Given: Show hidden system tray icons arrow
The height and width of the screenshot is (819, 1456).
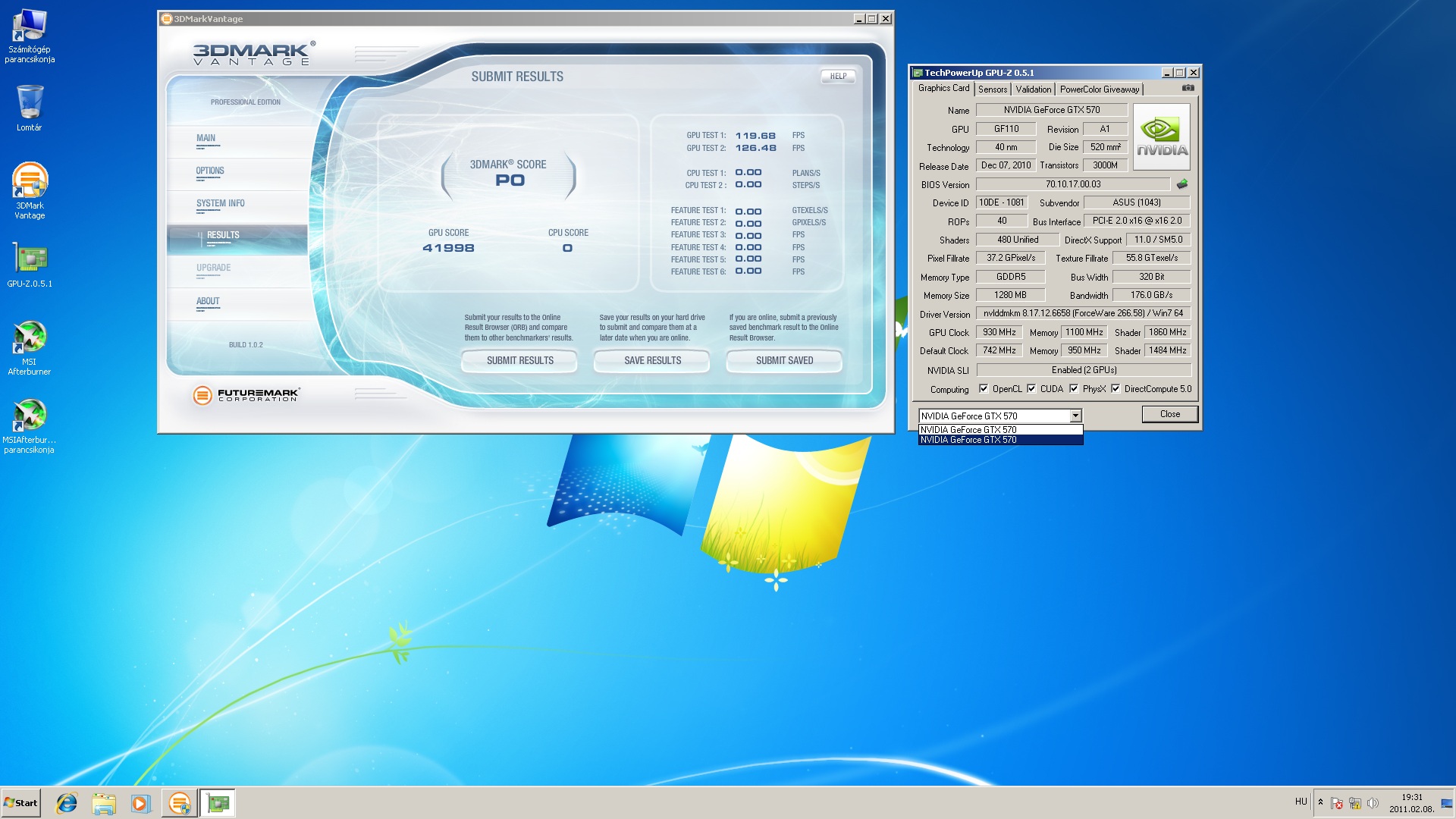Looking at the screenshot, I should 1320,802.
